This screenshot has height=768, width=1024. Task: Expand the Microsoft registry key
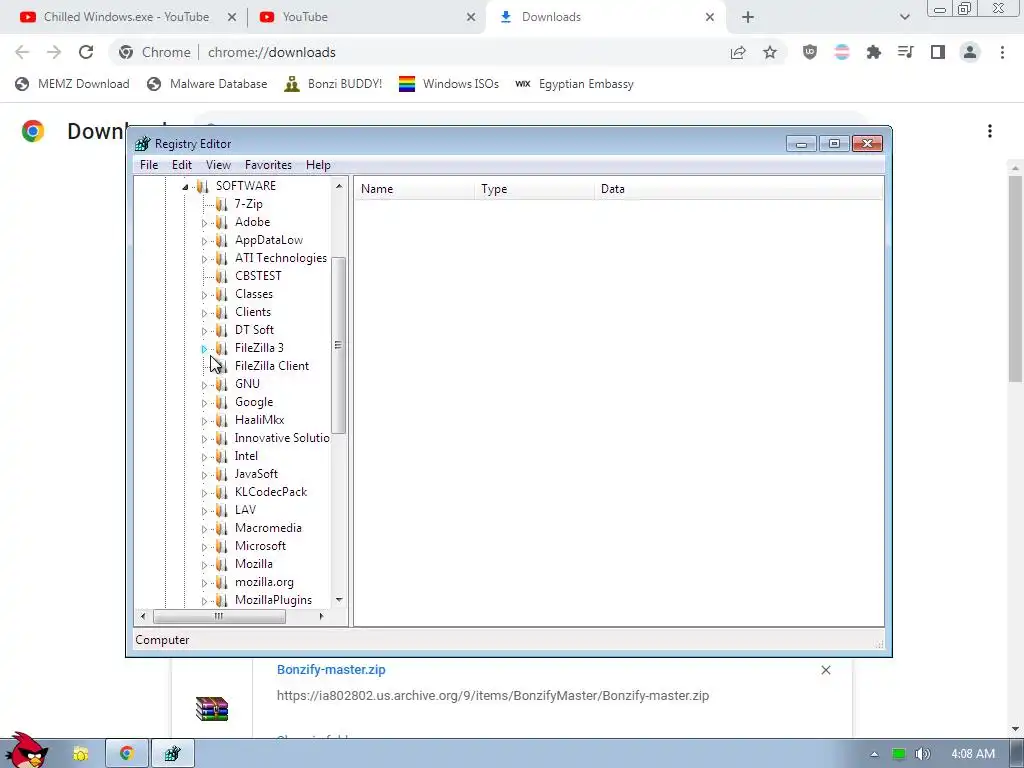(204, 547)
